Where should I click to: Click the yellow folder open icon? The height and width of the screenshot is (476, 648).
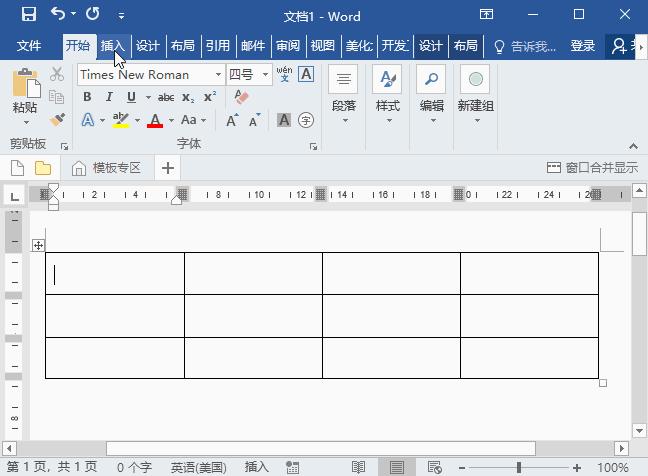point(43,168)
